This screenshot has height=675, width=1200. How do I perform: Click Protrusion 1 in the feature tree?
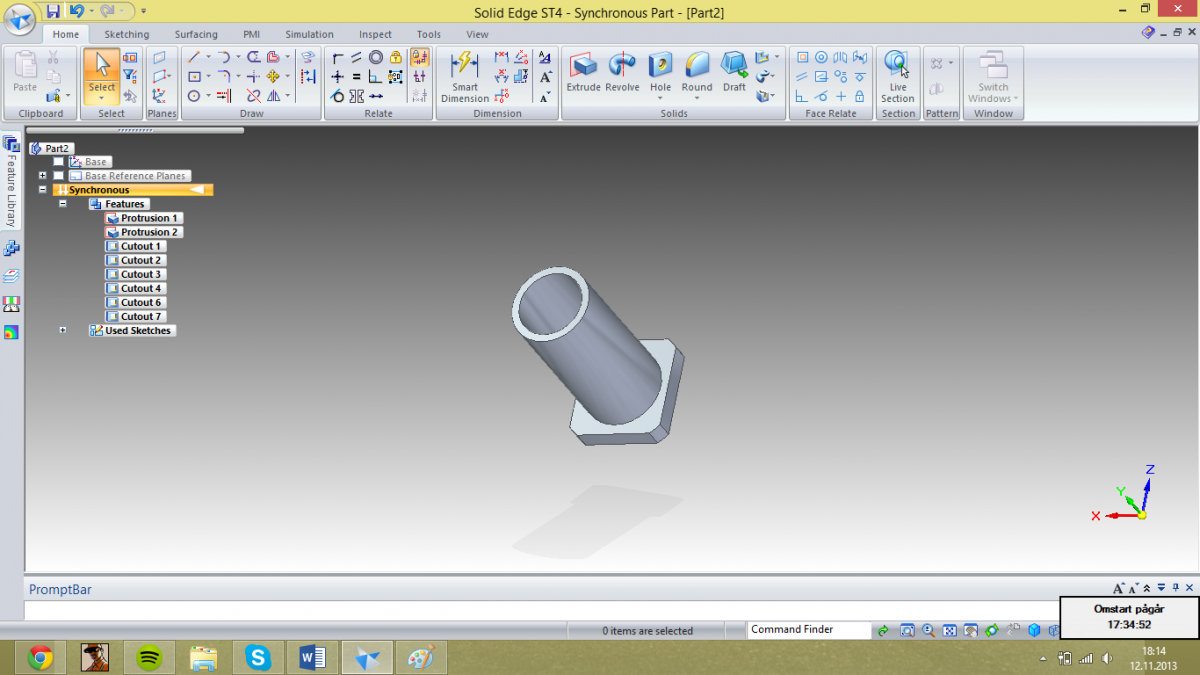tap(149, 218)
